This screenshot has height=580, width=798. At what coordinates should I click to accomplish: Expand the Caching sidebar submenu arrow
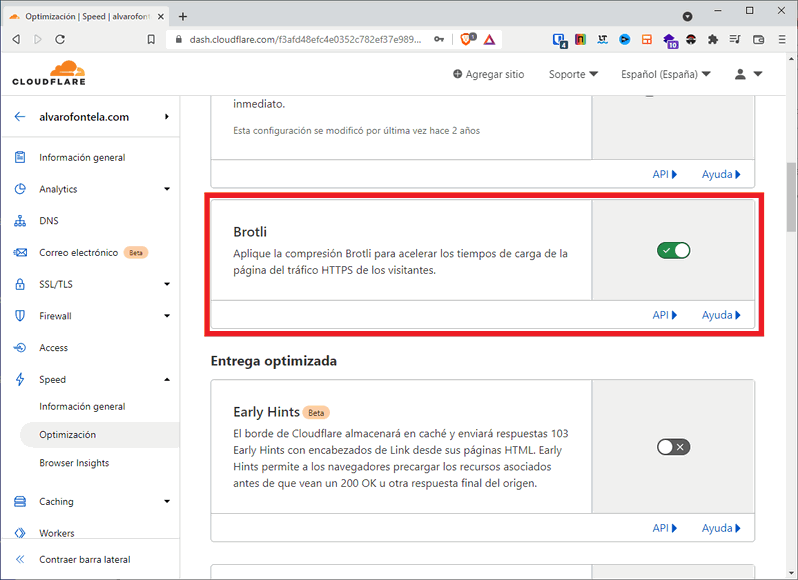167,502
